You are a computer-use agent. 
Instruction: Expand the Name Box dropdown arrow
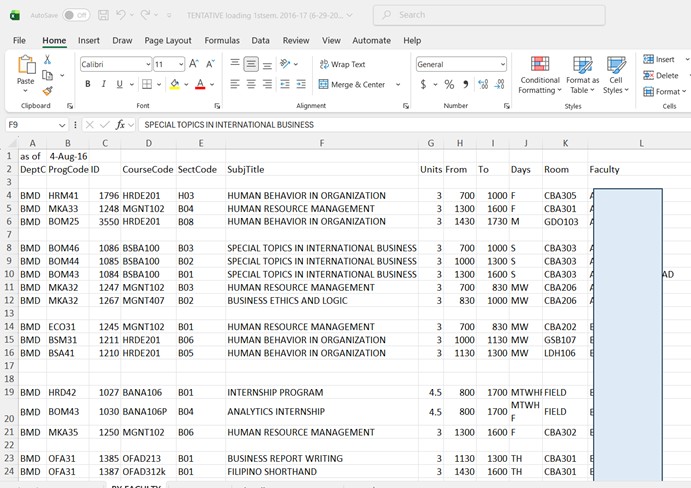click(62, 125)
